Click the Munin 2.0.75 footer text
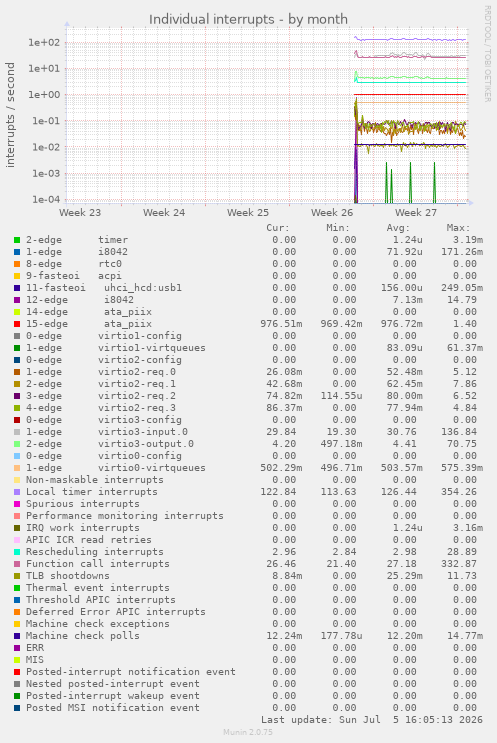 [248, 732]
